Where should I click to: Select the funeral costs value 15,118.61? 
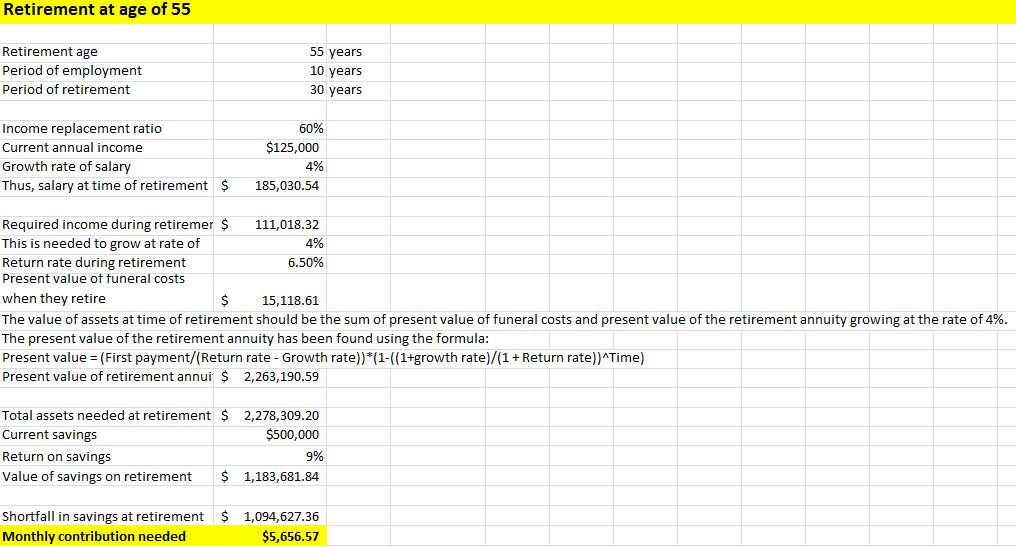tap(290, 300)
